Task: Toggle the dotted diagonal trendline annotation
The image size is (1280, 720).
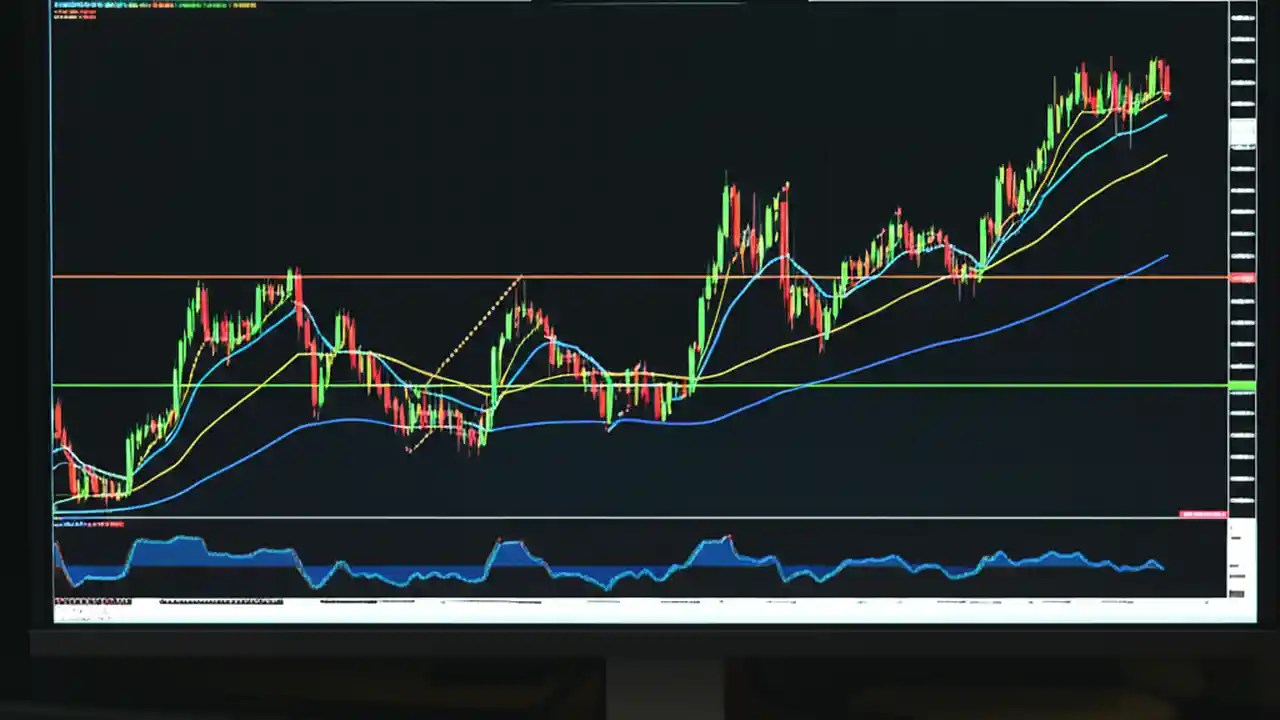Action: point(470,360)
